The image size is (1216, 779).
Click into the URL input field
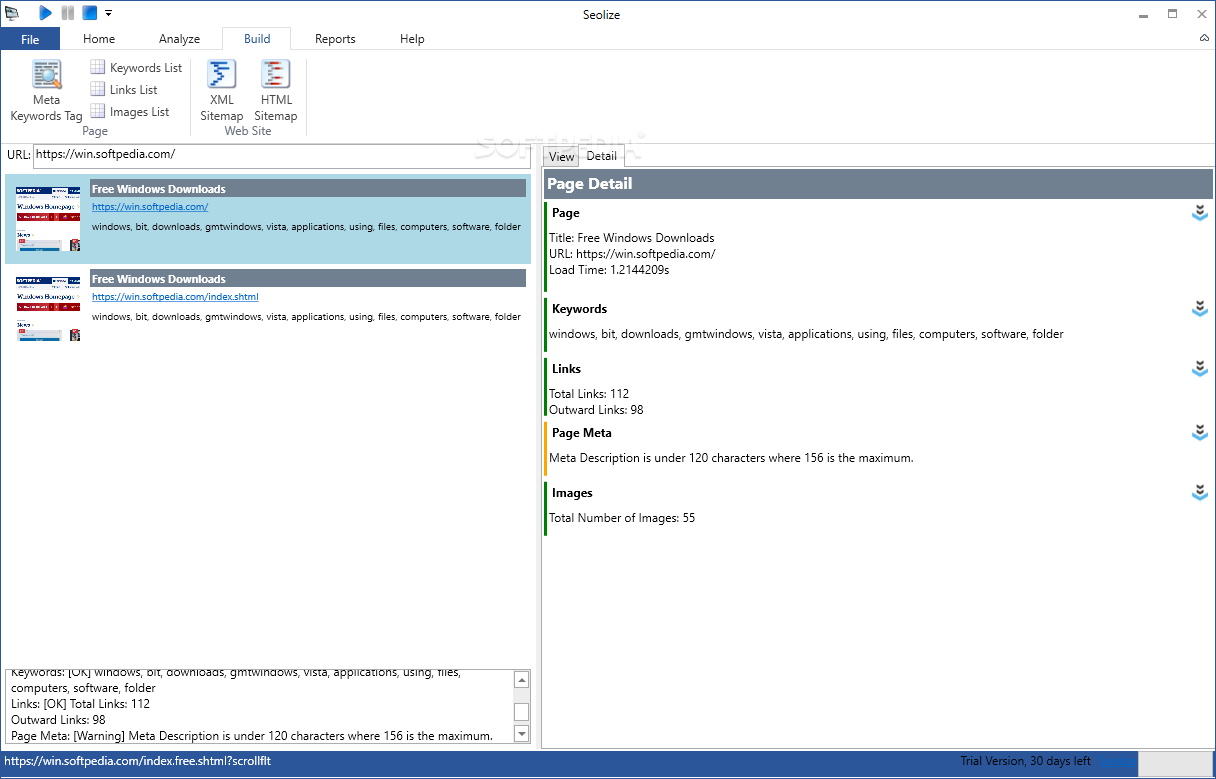(281, 155)
